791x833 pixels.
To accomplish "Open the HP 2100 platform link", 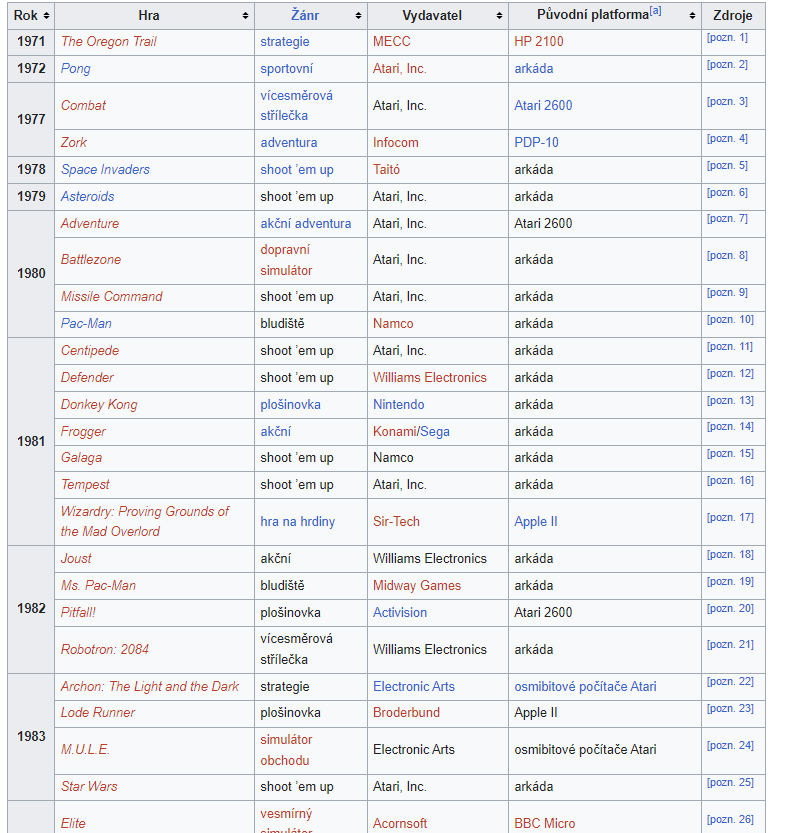I will click(x=538, y=41).
